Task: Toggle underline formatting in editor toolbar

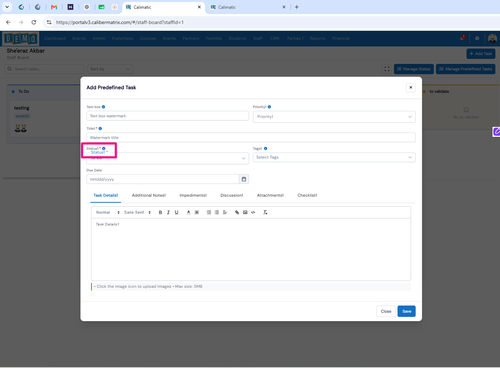Action: click(x=177, y=212)
